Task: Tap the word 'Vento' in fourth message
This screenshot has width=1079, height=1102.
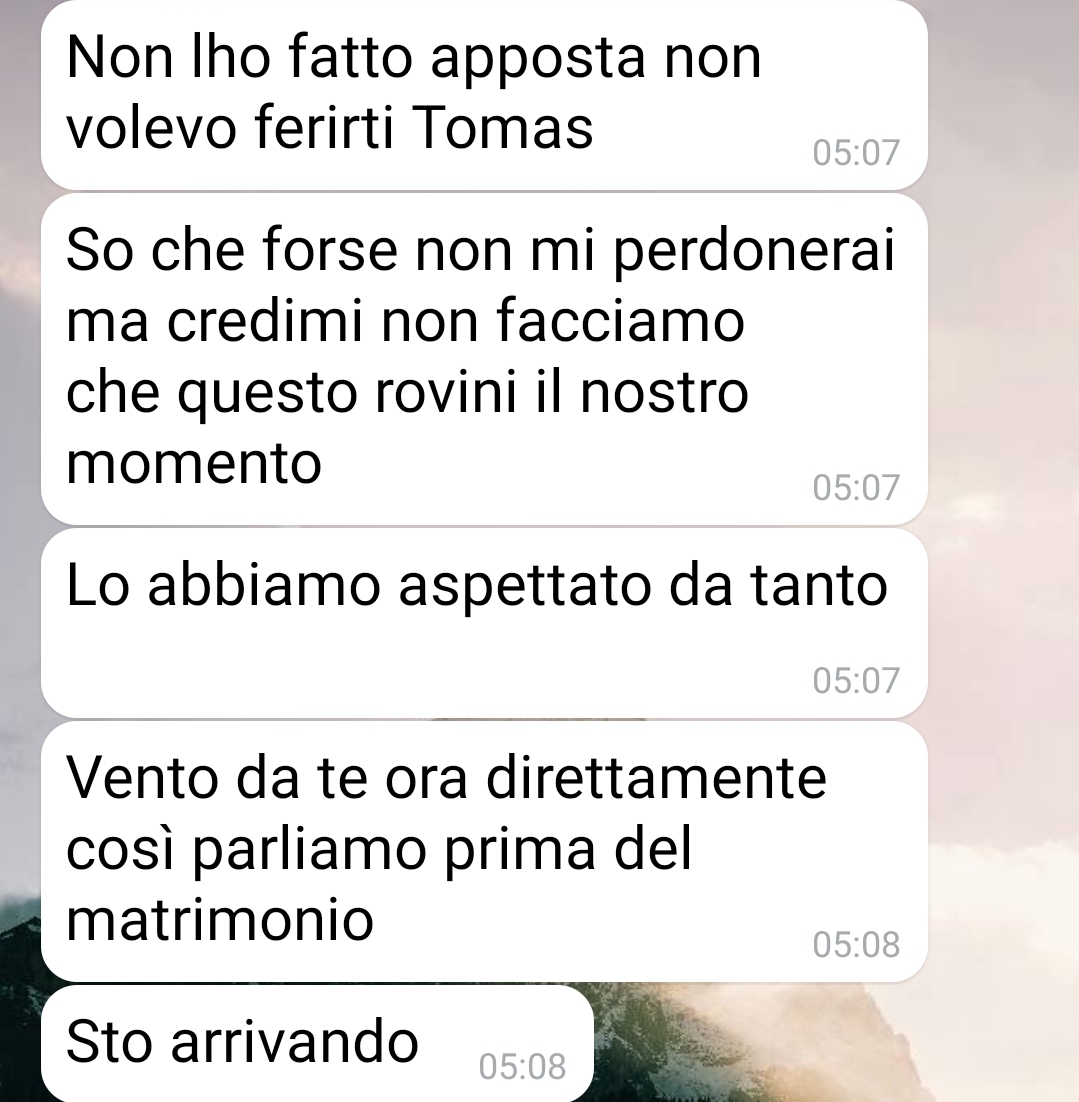Action: click(141, 777)
